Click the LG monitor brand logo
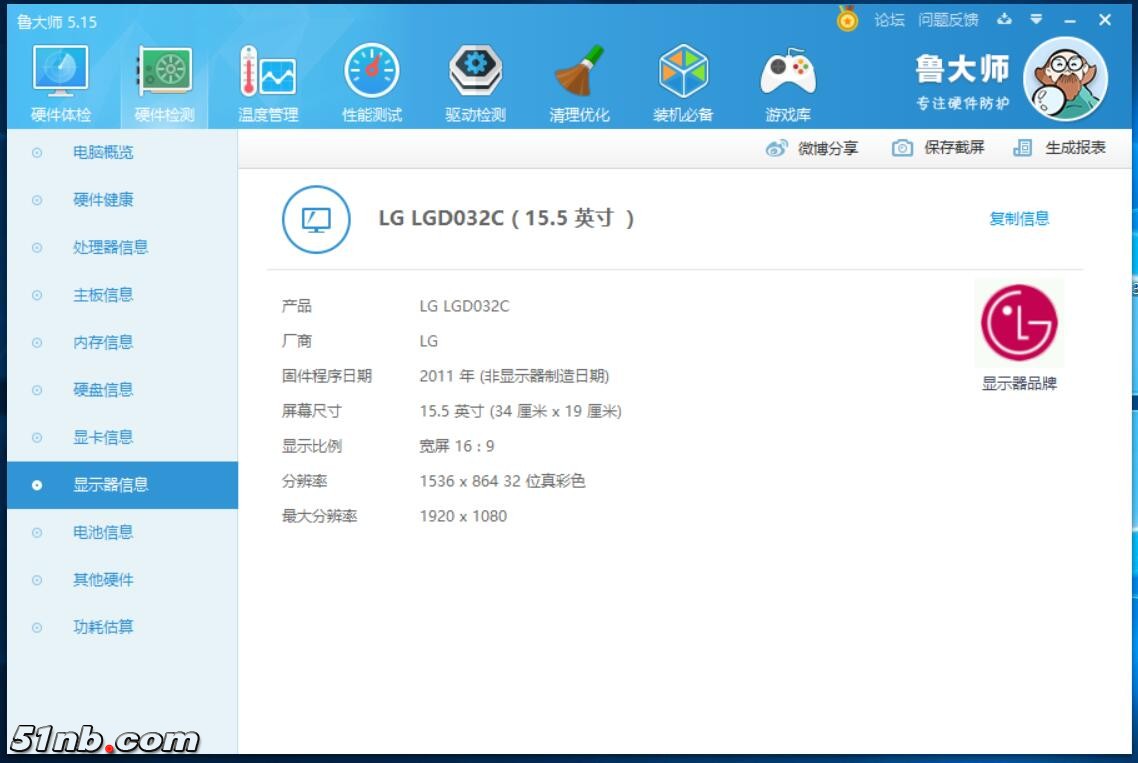The width and height of the screenshot is (1138, 763). 1018,323
